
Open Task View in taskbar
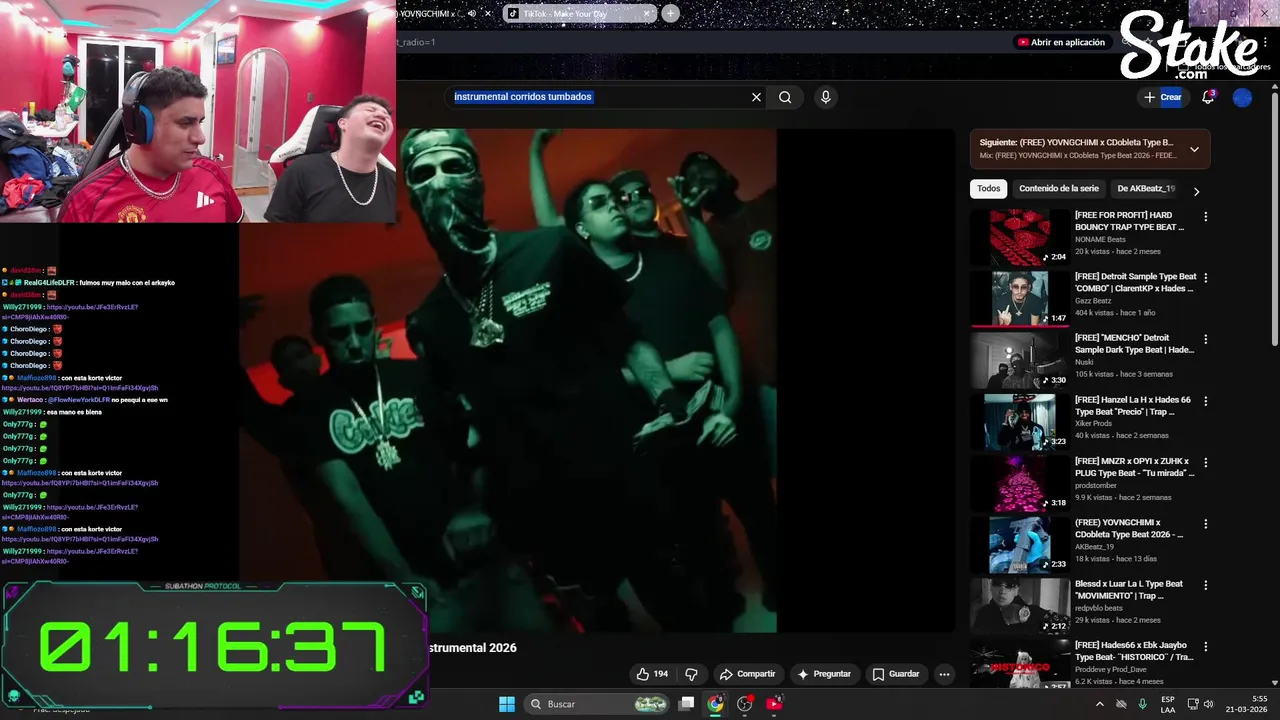pos(686,704)
